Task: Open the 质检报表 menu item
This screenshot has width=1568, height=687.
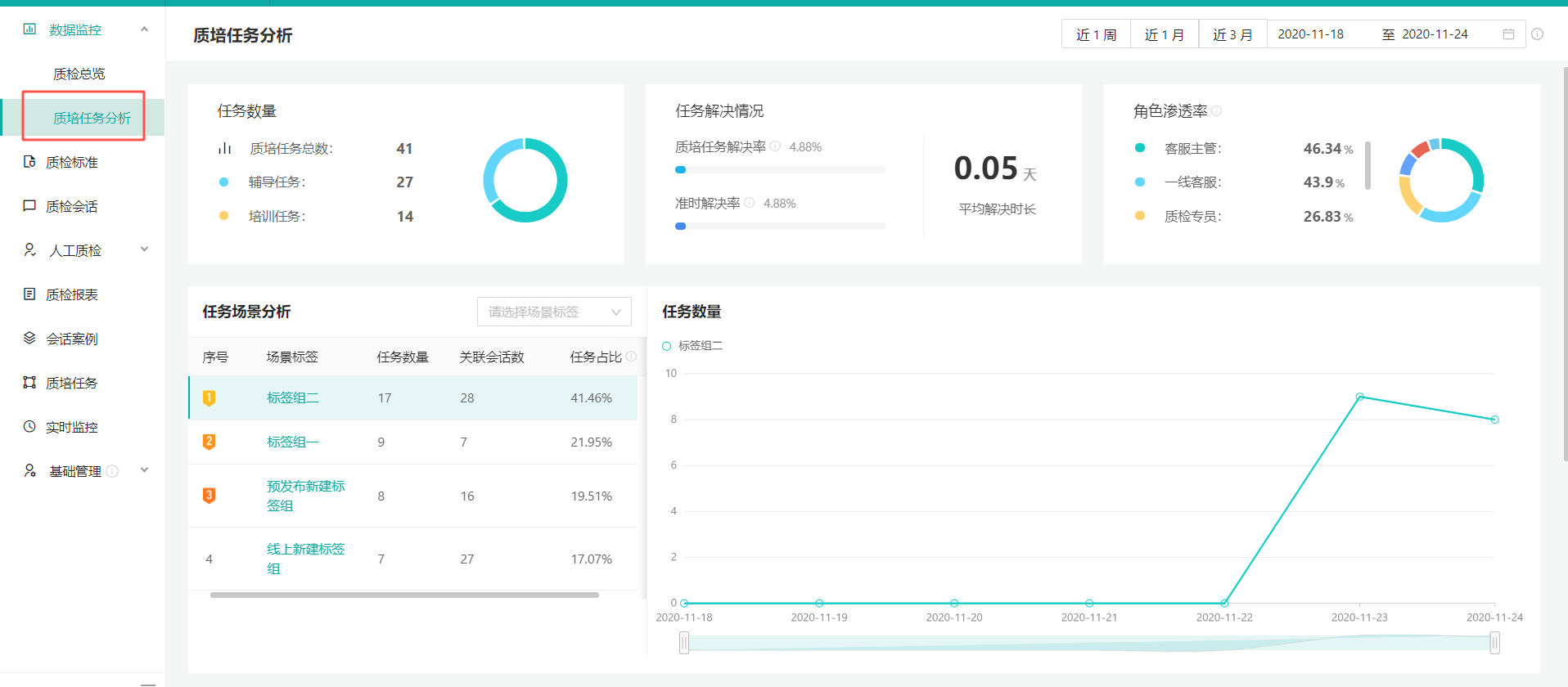Action: click(72, 294)
